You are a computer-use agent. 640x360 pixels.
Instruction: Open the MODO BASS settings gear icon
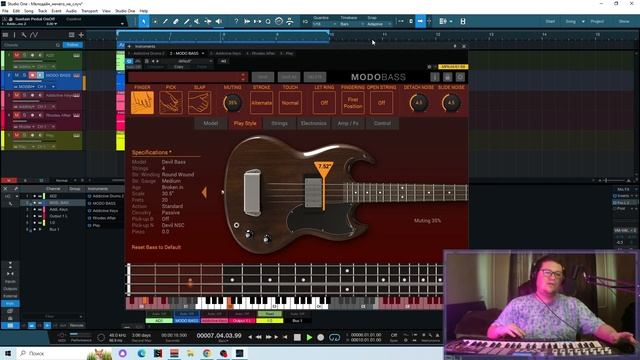click(x=460, y=77)
